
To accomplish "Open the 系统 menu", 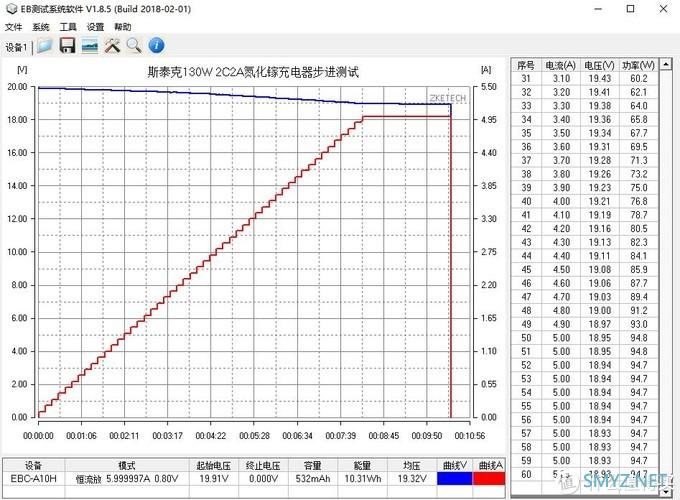I will 41,27.
